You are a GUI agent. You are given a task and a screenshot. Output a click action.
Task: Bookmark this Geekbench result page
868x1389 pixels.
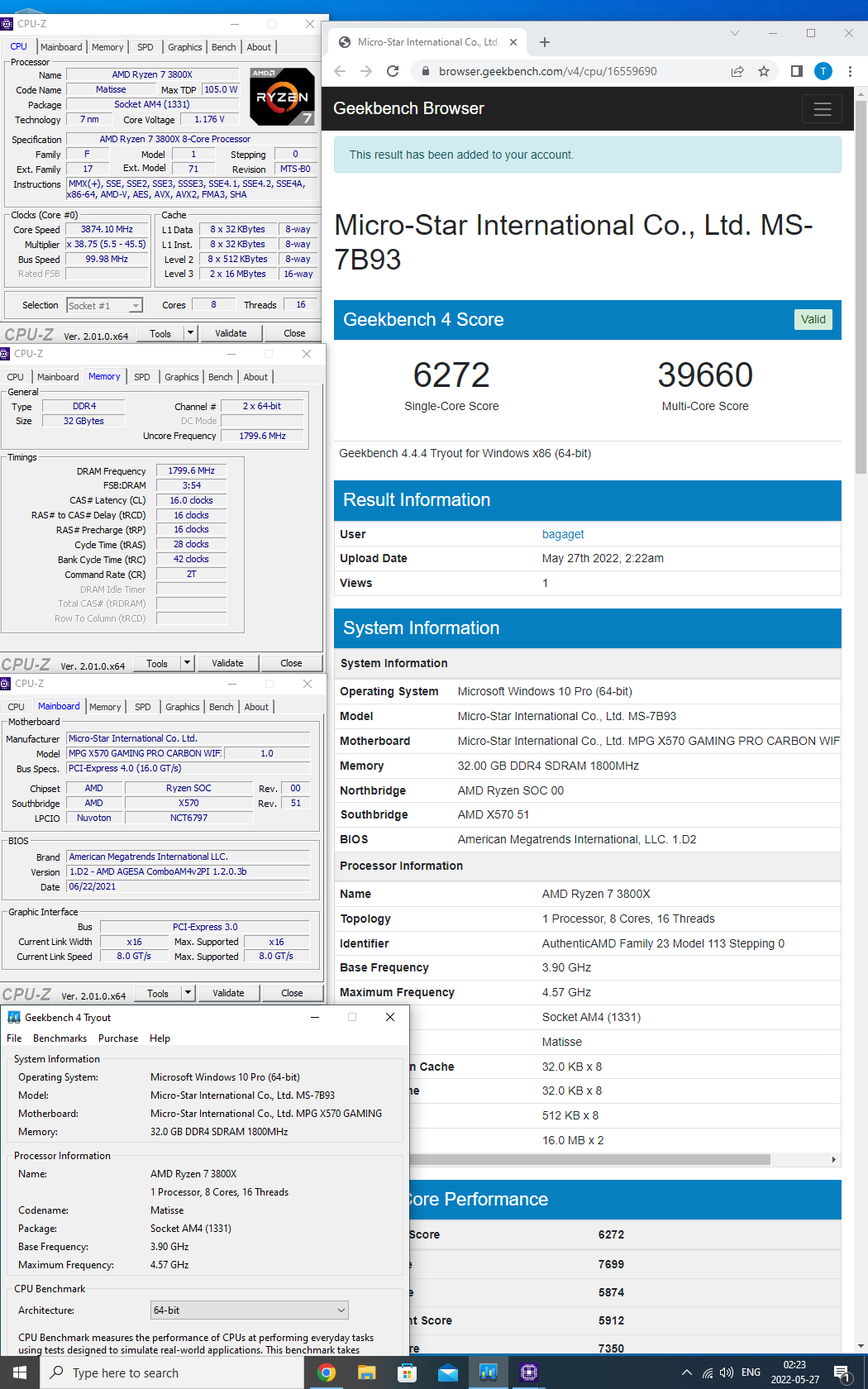(x=764, y=71)
